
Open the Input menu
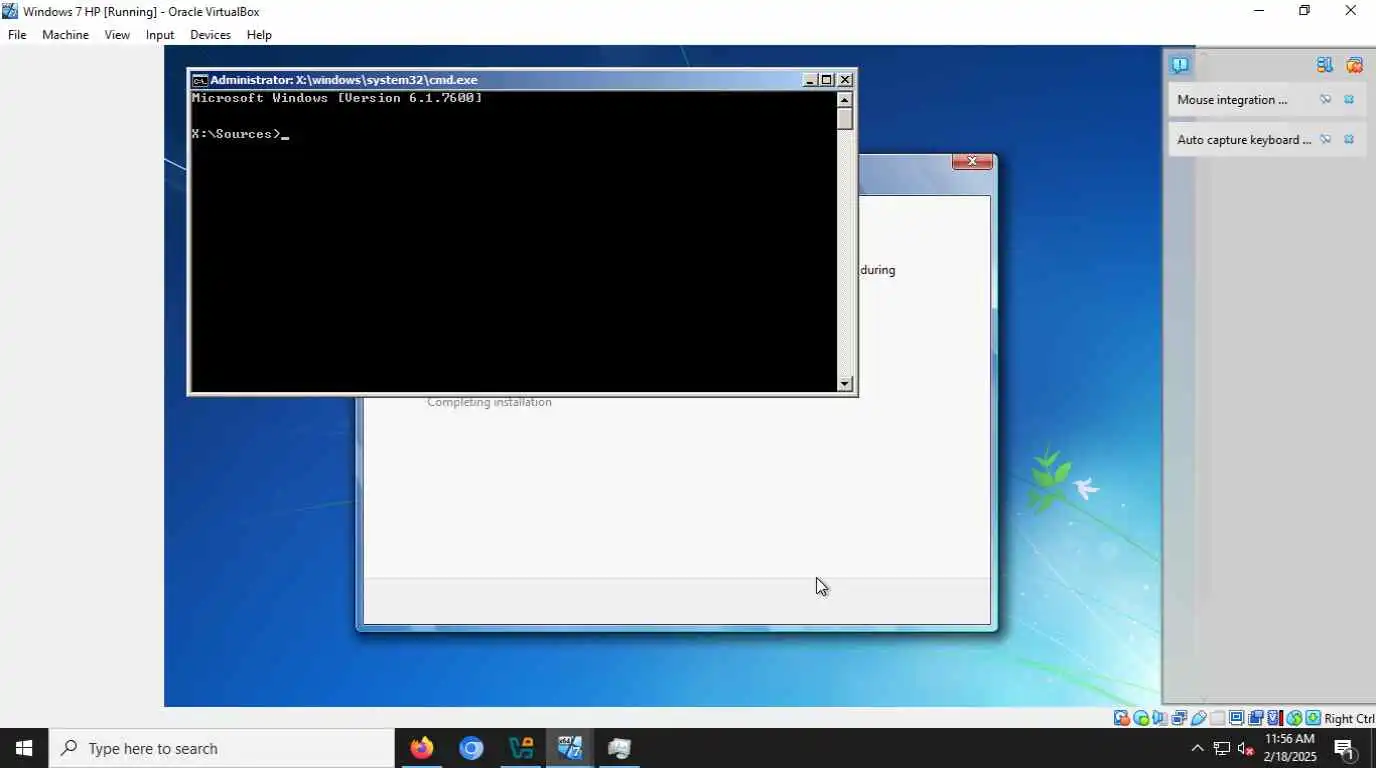coord(160,34)
